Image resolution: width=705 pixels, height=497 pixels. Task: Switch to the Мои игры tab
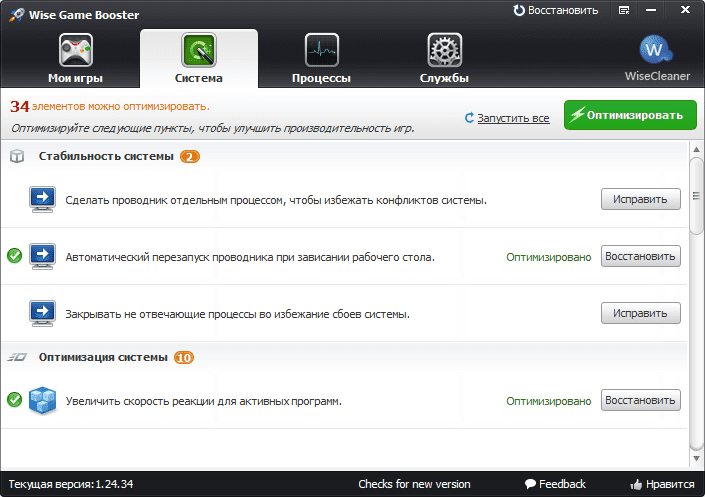(75, 58)
